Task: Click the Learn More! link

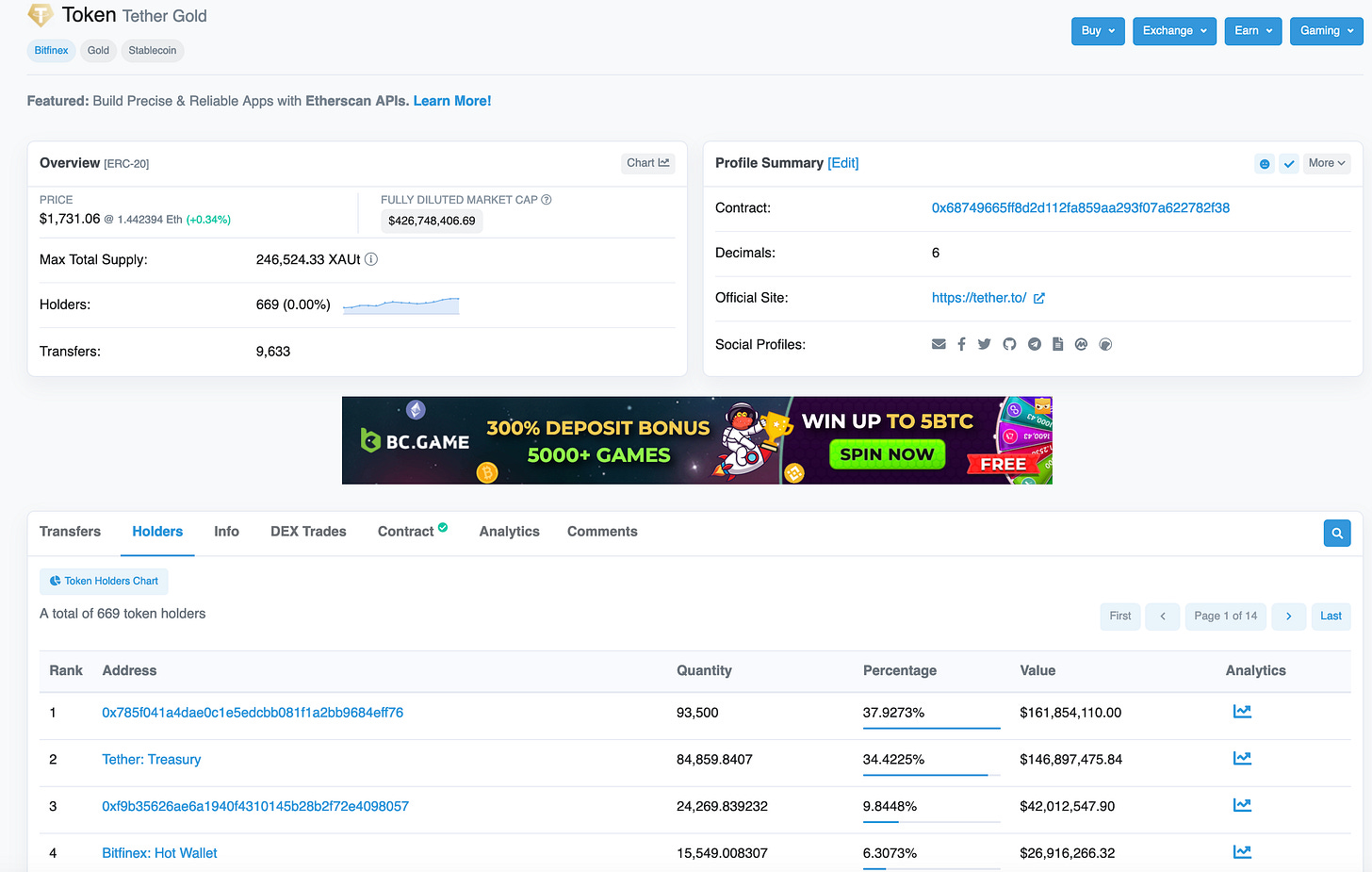Action: 452,101
